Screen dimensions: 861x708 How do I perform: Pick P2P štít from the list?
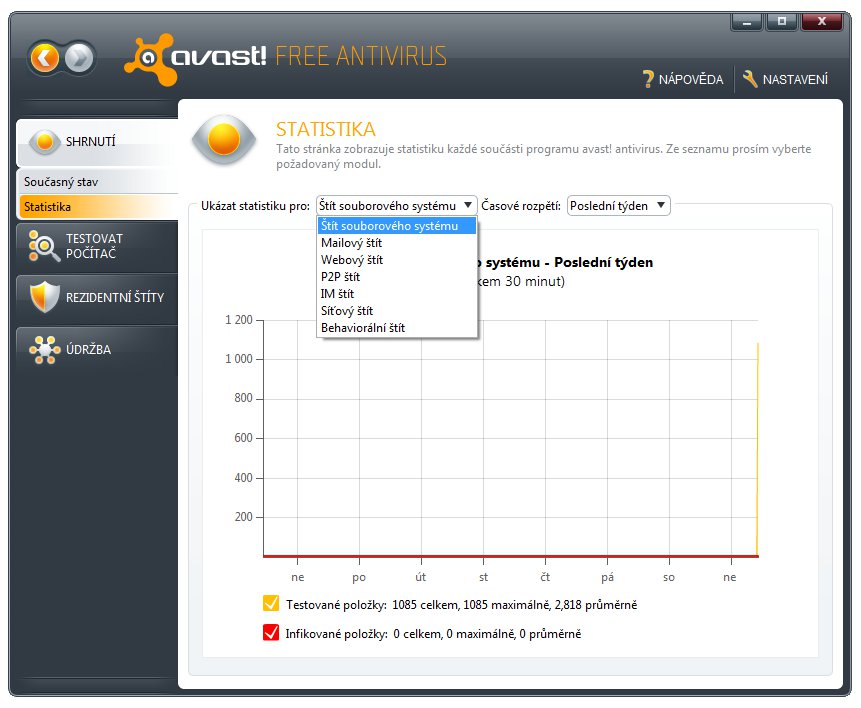[x=396, y=277]
